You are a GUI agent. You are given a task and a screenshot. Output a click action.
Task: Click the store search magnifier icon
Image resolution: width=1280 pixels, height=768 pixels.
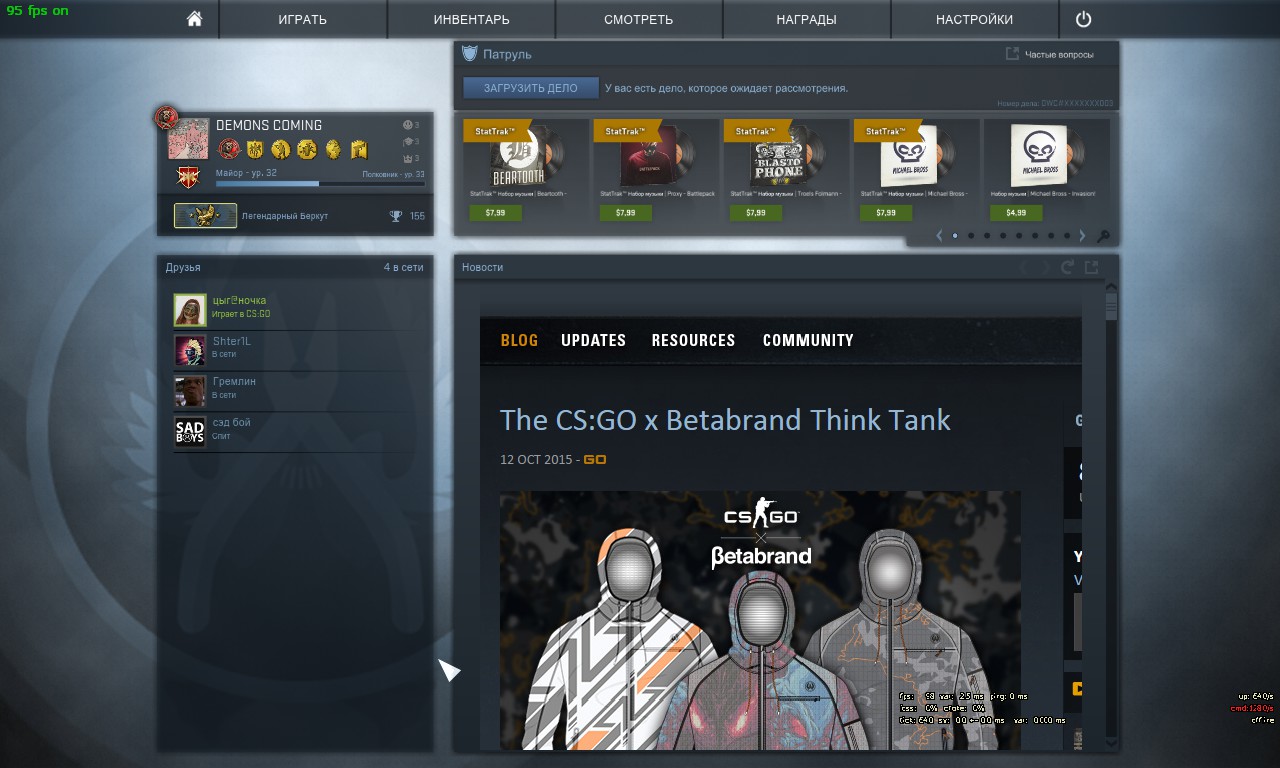point(1103,236)
